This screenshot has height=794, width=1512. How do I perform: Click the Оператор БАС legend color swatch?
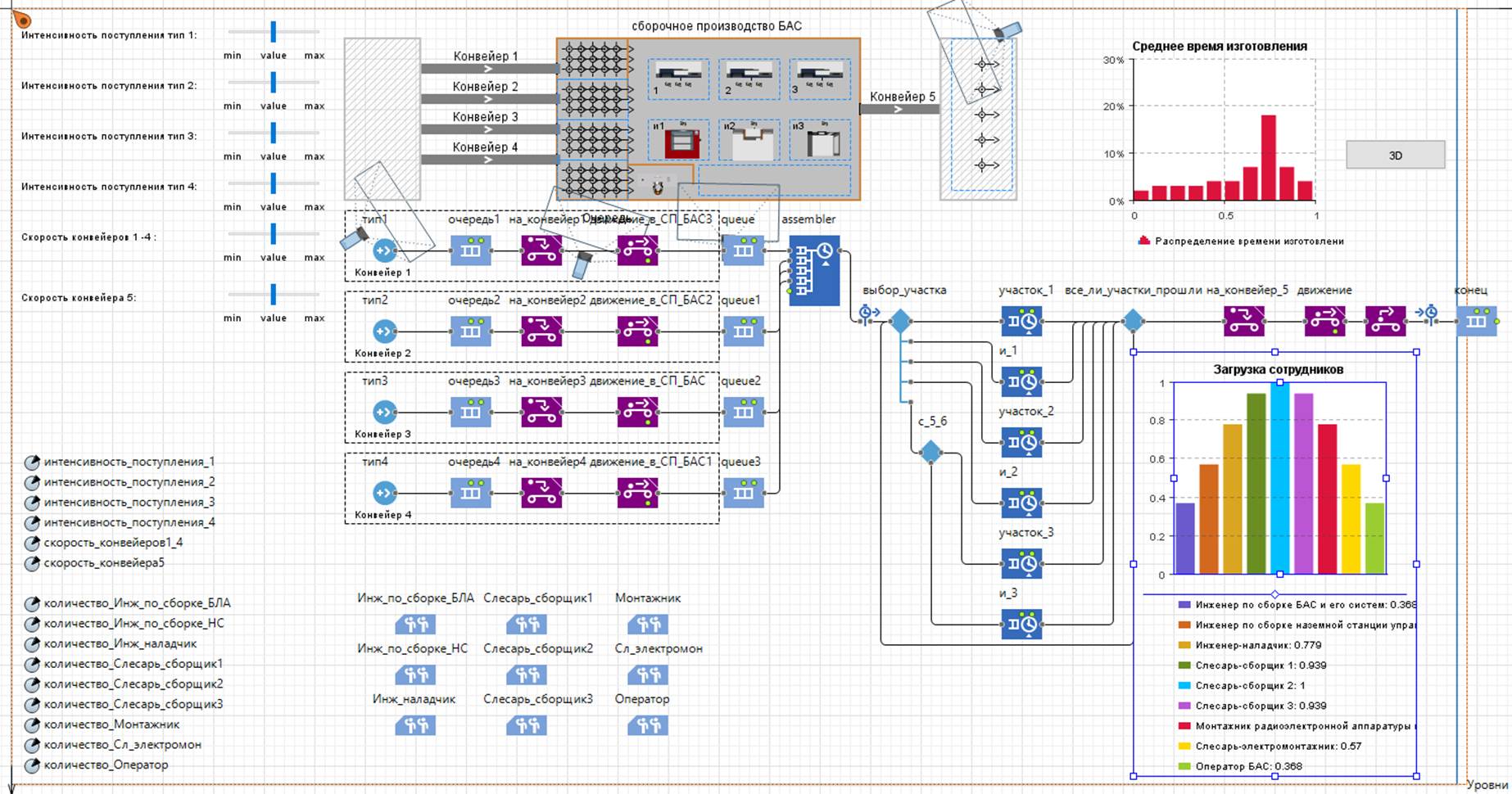click(1184, 767)
